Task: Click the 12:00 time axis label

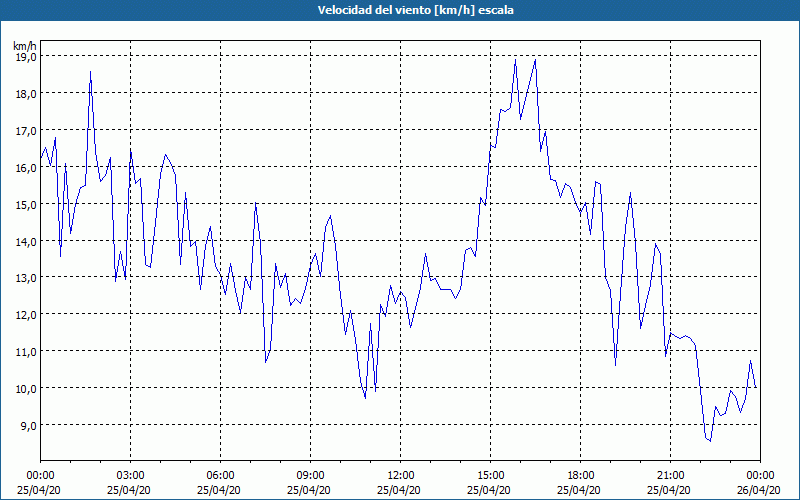Action: (401, 476)
